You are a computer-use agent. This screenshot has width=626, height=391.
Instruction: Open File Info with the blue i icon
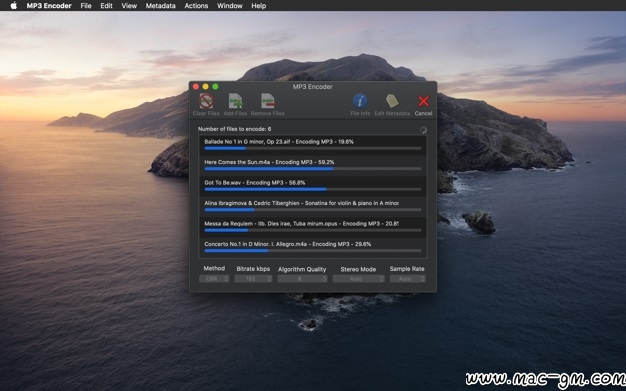click(x=360, y=101)
